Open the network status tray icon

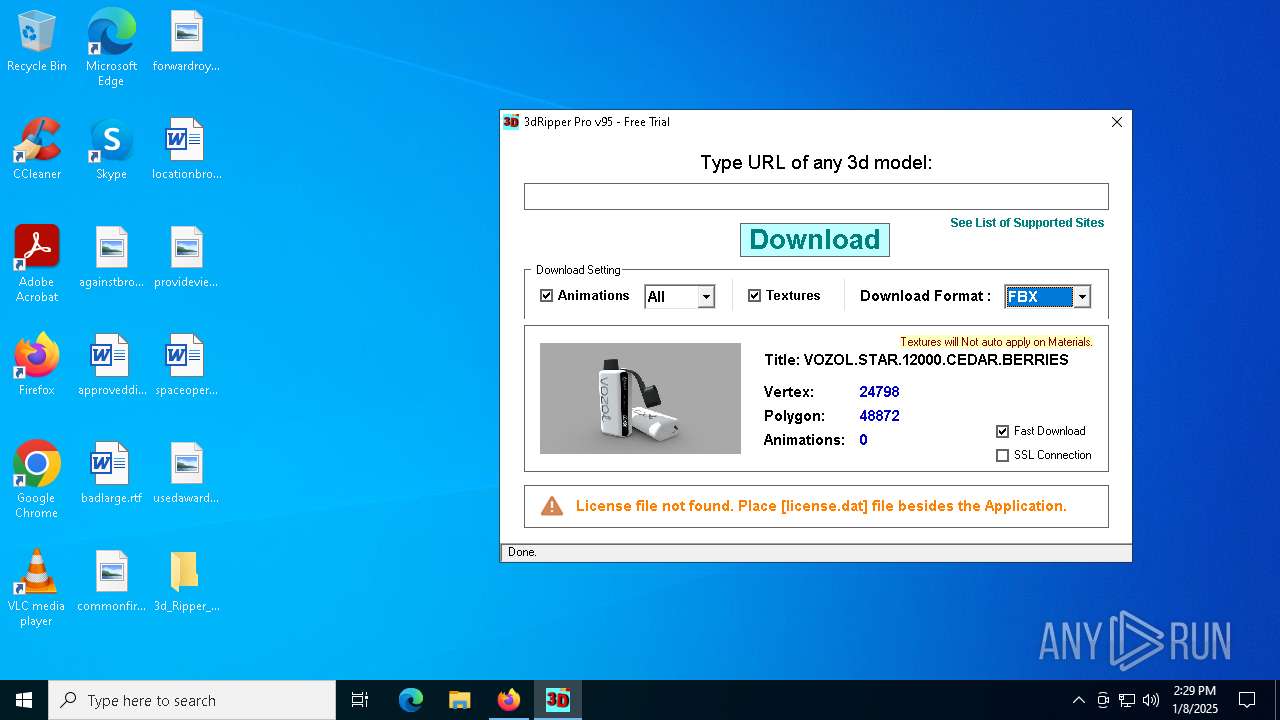[x=1127, y=700]
